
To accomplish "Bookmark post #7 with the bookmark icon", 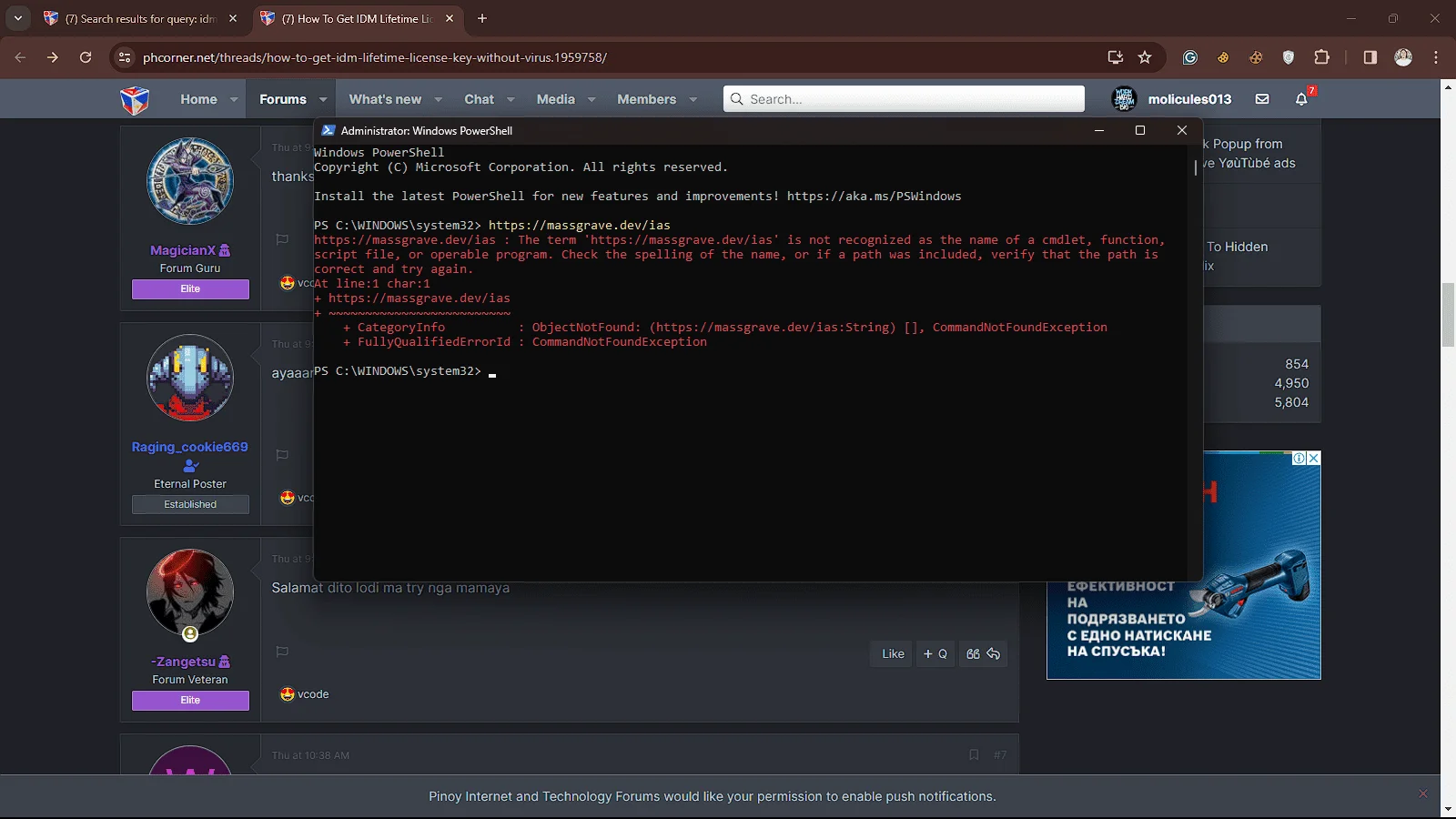I will [974, 754].
